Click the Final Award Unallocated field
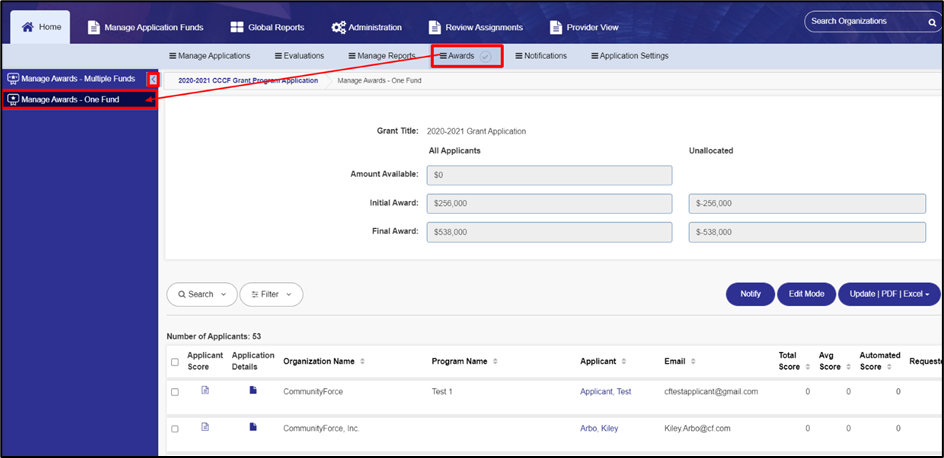 (x=807, y=232)
